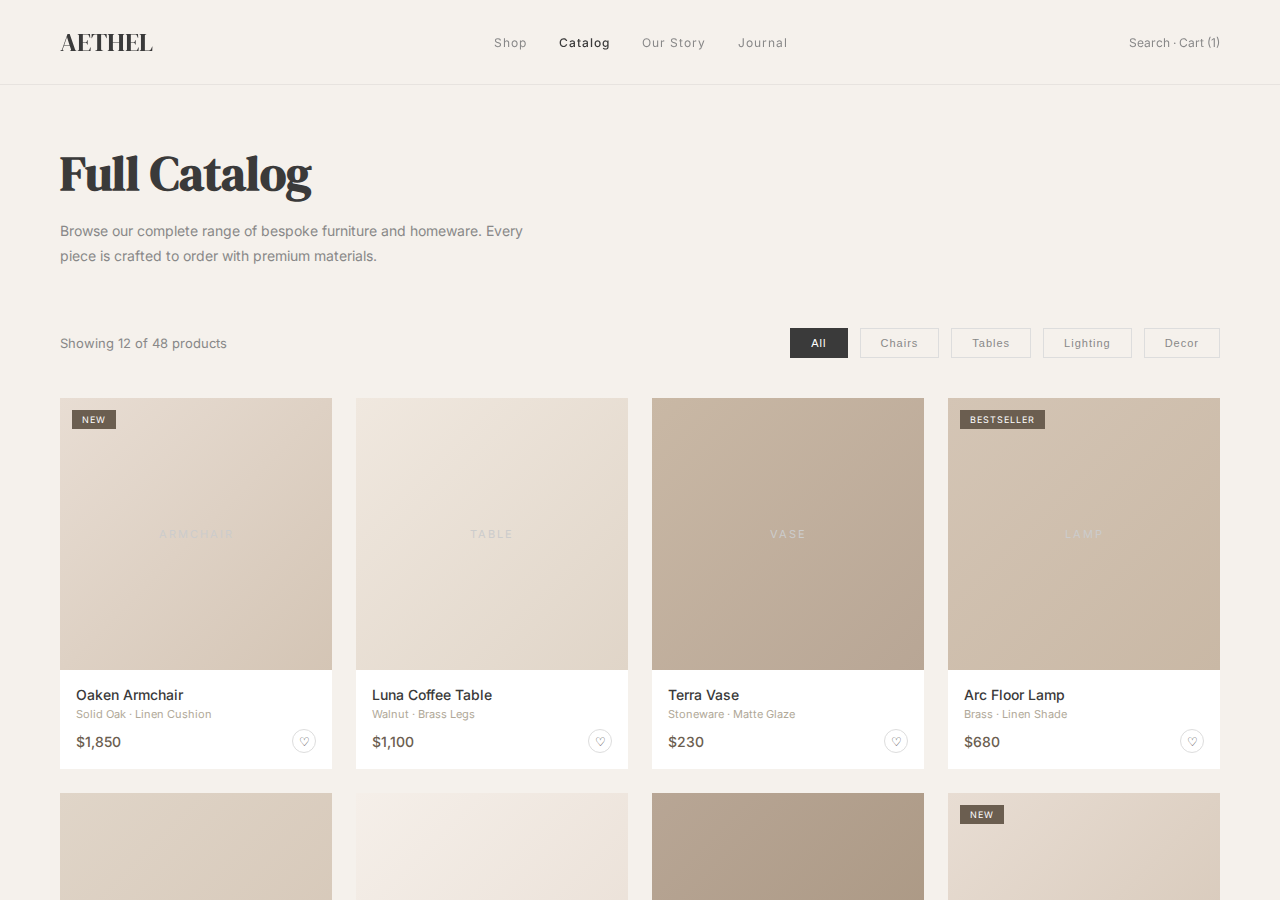
Task: Click the Arc Floor Lamp name
Action: coord(1014,695)
